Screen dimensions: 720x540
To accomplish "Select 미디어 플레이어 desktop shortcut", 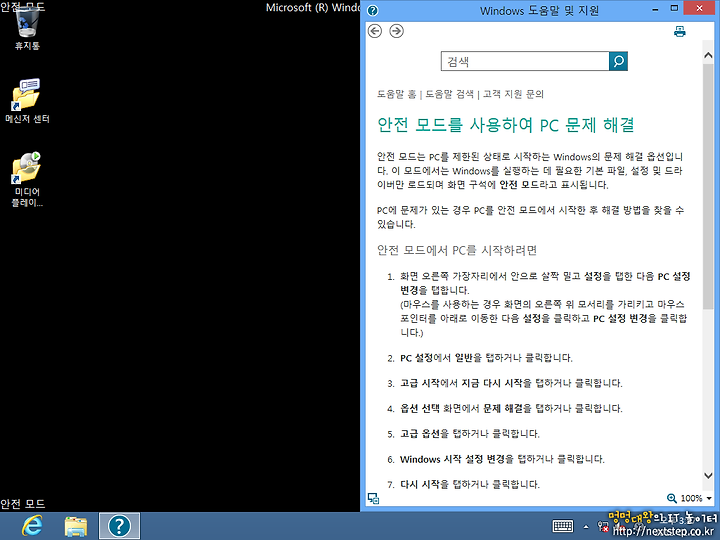I will [x=27, y=179].
